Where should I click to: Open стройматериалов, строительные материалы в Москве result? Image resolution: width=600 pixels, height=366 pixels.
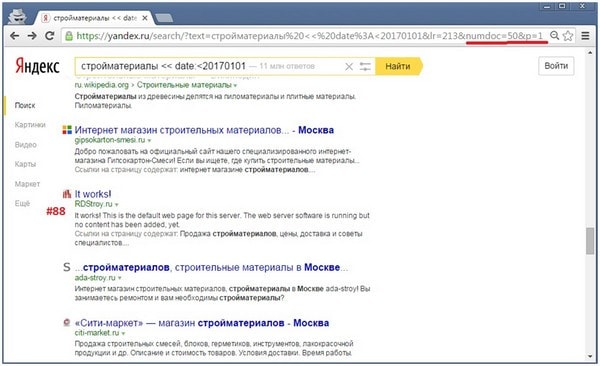click(x=211, y=267)
